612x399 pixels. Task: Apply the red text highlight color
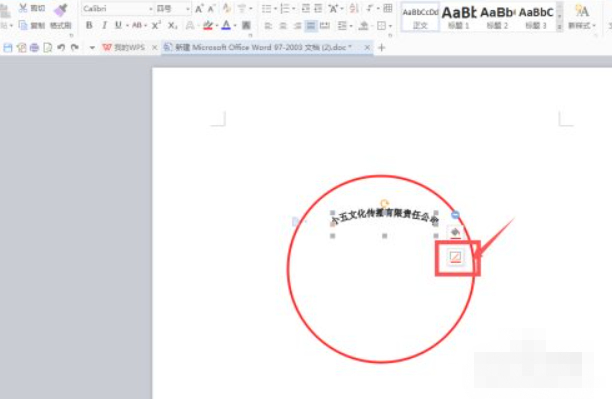tap(208, 26)
